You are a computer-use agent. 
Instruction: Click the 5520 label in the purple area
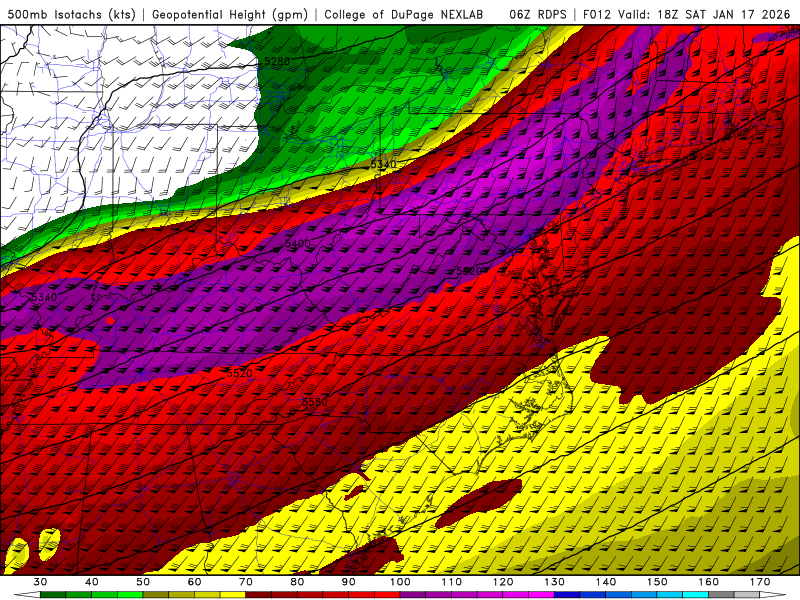tap(469, 271)
